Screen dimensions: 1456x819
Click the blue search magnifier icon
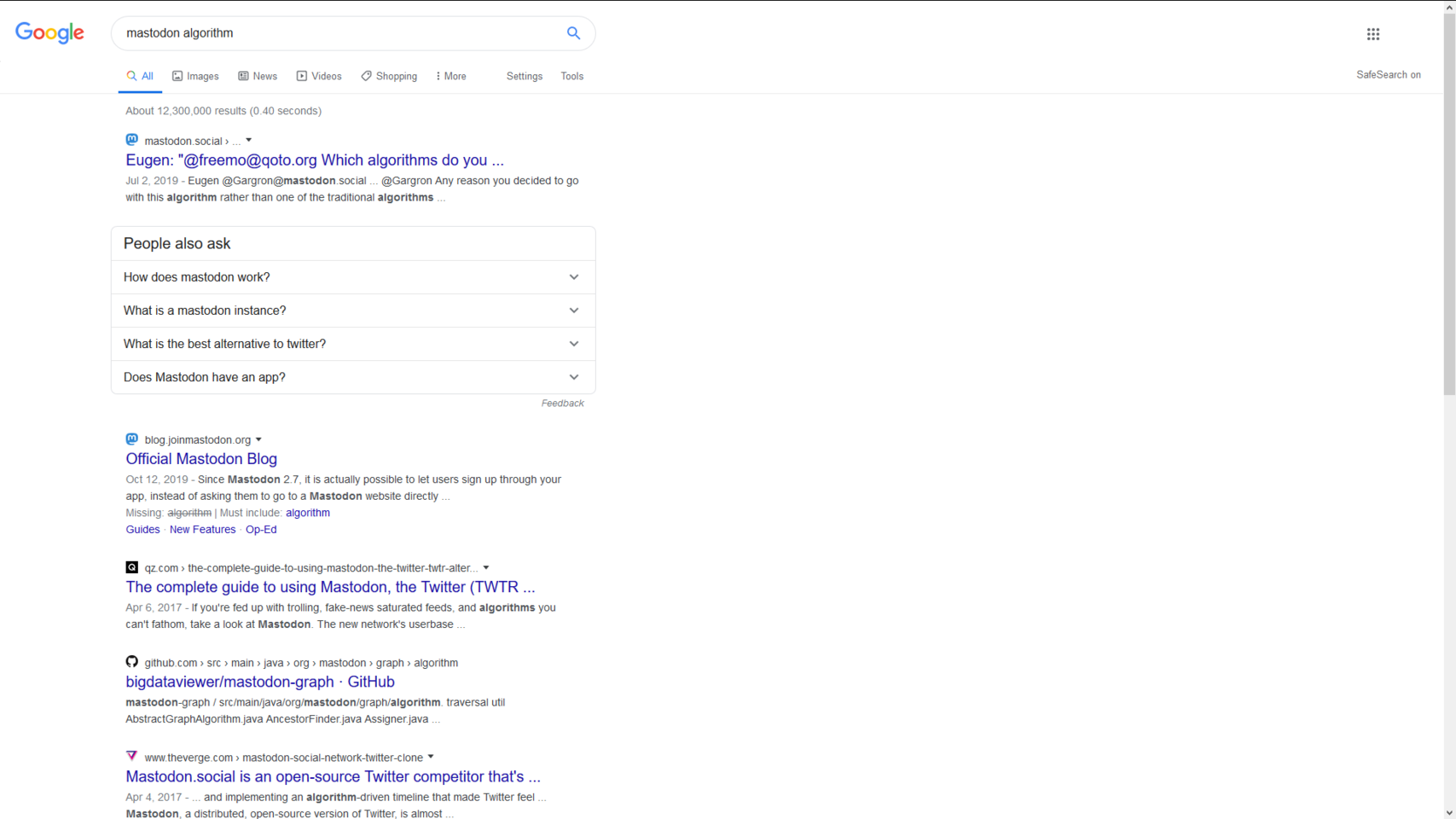573,33
